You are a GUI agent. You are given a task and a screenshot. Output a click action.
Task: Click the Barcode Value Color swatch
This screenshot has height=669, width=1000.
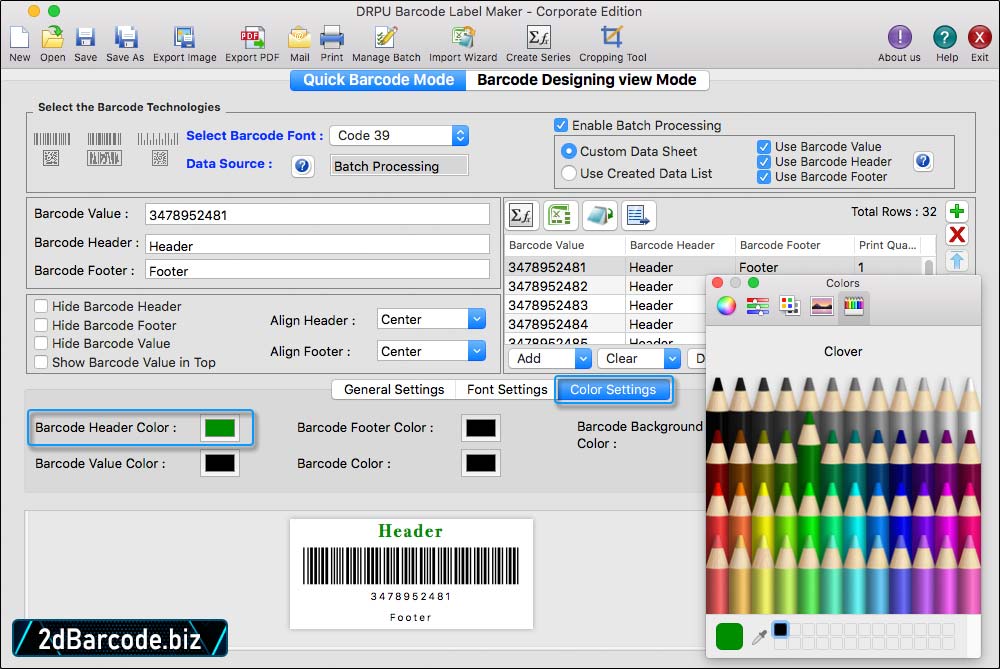pyautogui.click(x=220, y=463)
